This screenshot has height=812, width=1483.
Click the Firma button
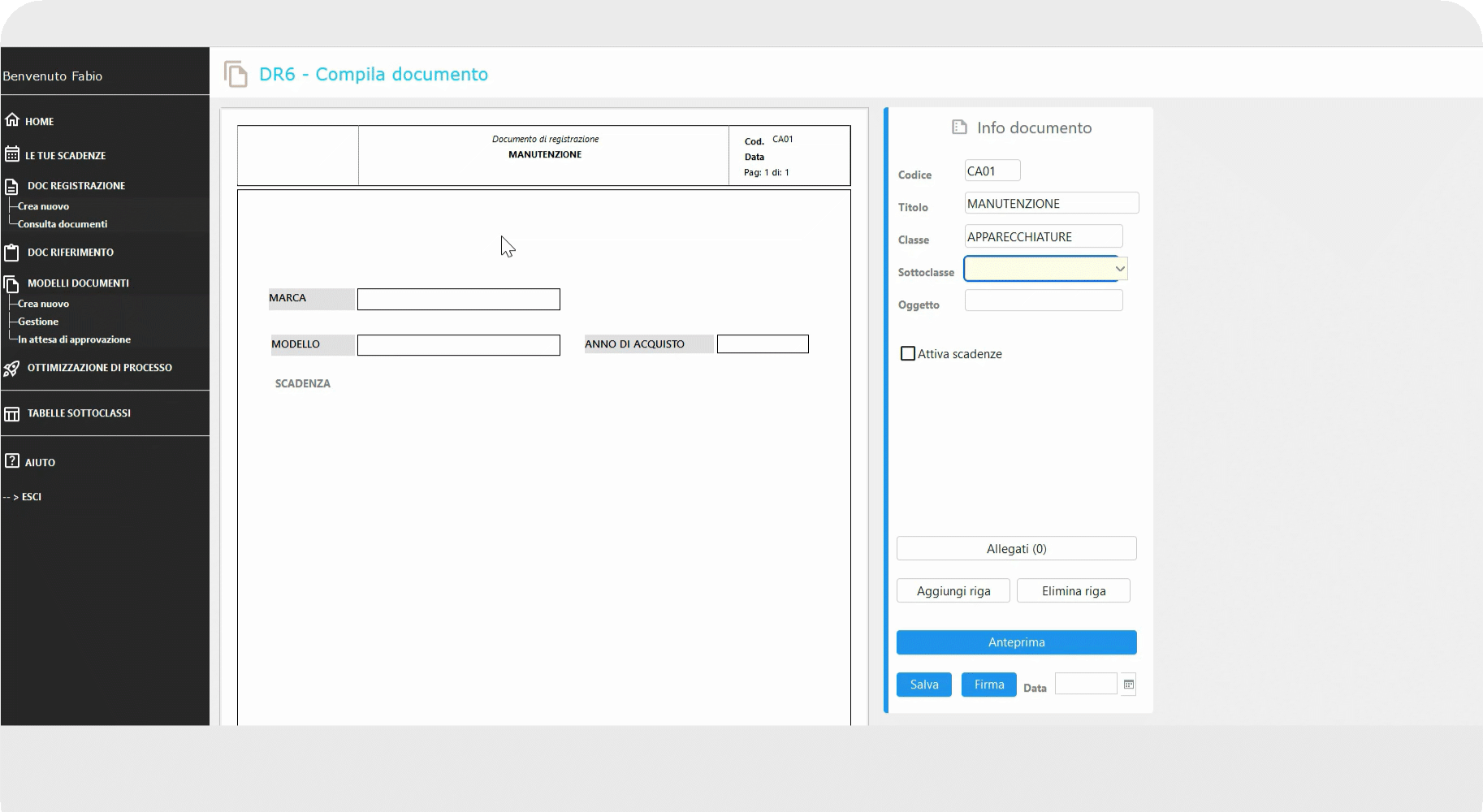coord(988,685)
